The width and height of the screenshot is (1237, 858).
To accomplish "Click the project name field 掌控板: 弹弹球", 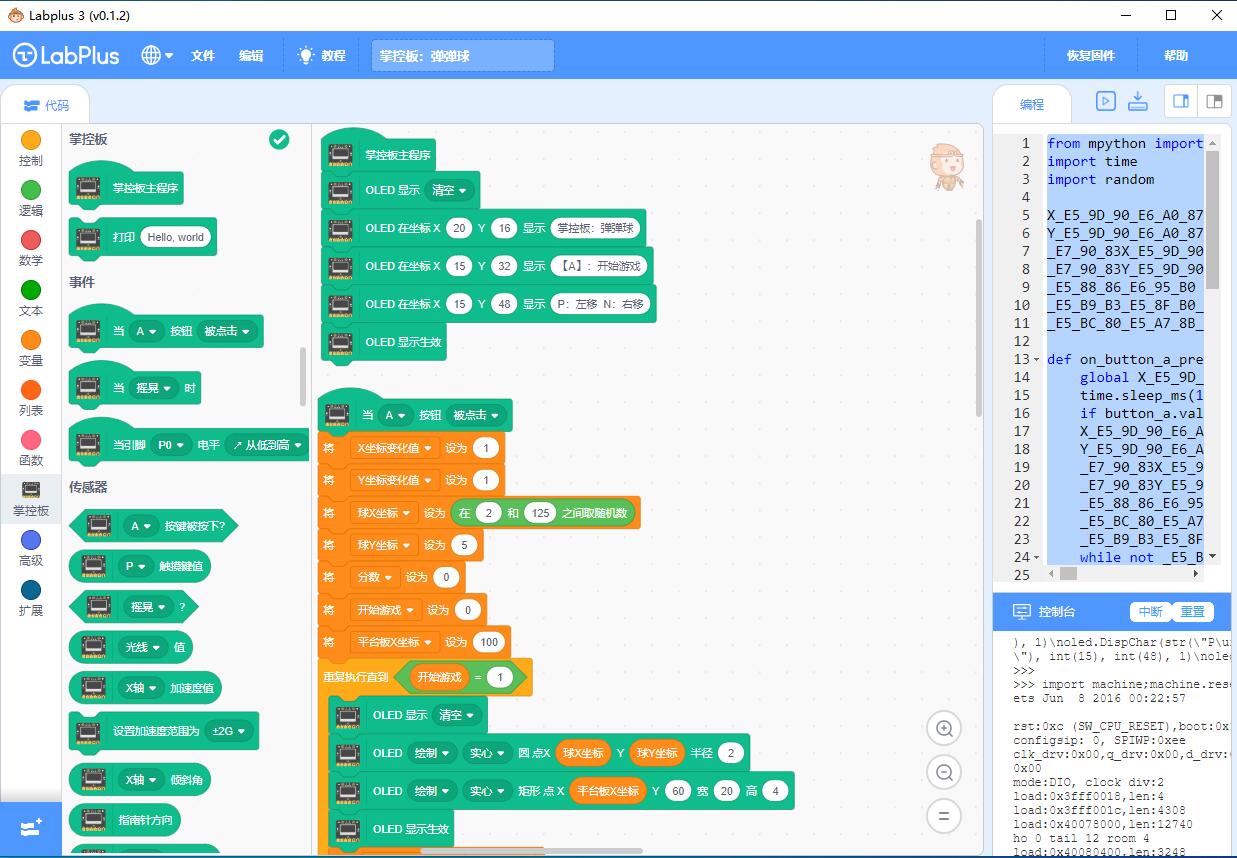I will (x=463, y=56).
